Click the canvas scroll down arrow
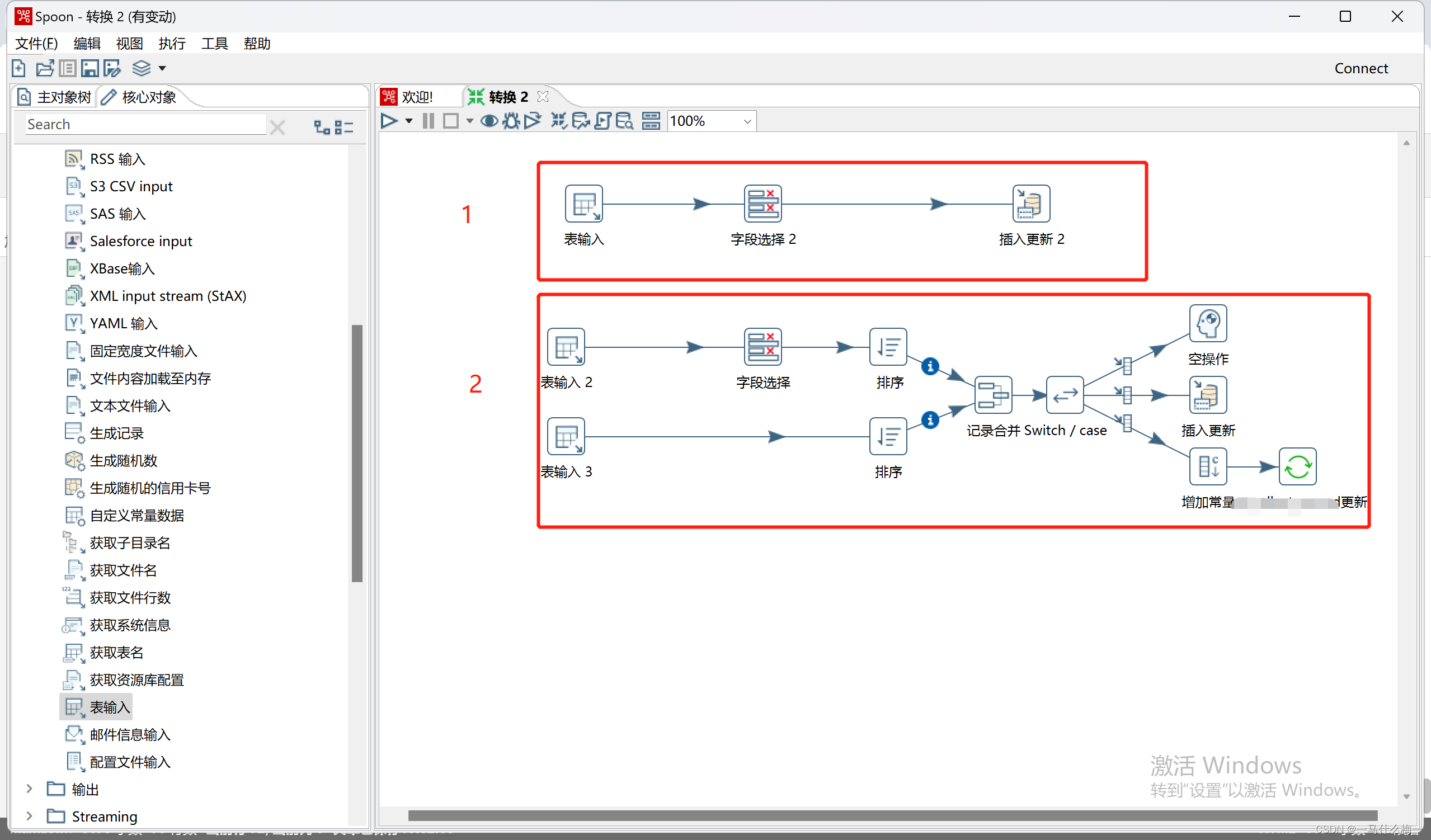Viewport: 1431px width, 840px height. [1406, 797]
